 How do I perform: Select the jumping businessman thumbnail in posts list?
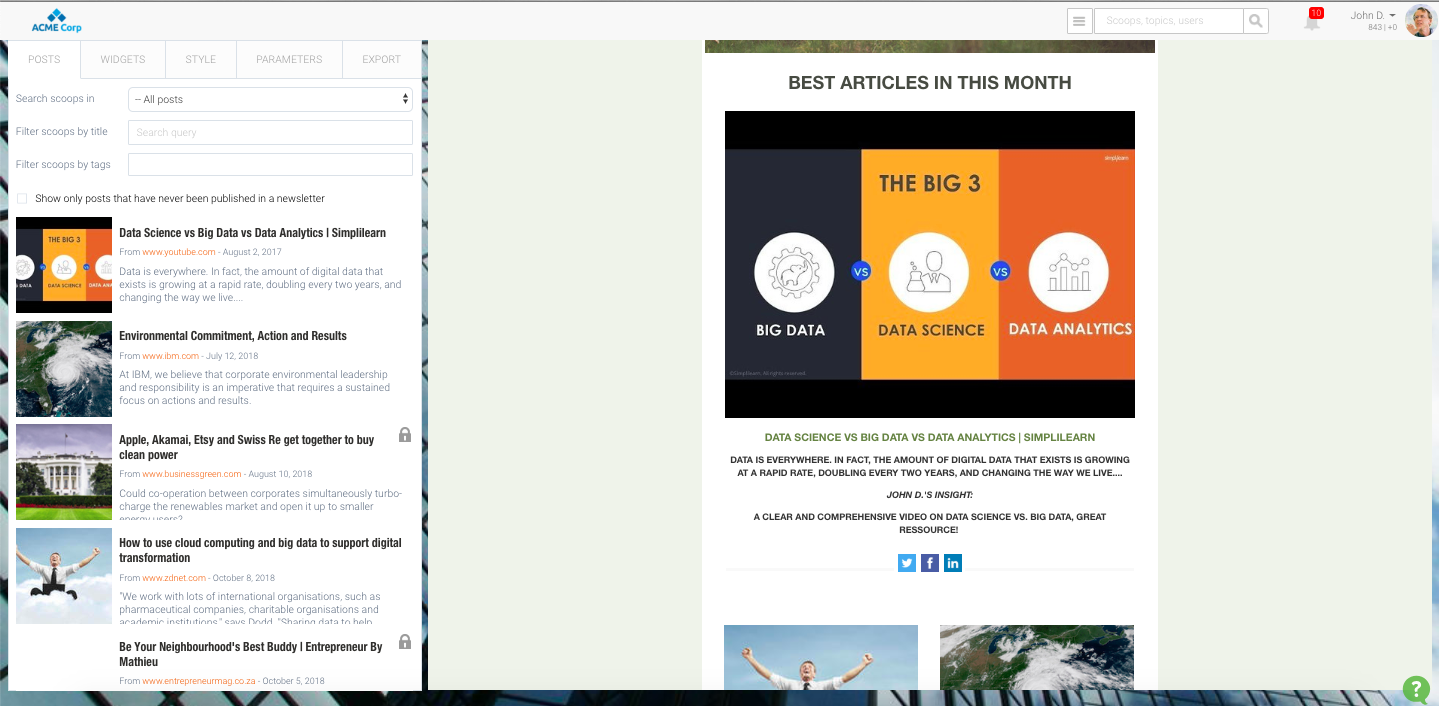(64, 576)
